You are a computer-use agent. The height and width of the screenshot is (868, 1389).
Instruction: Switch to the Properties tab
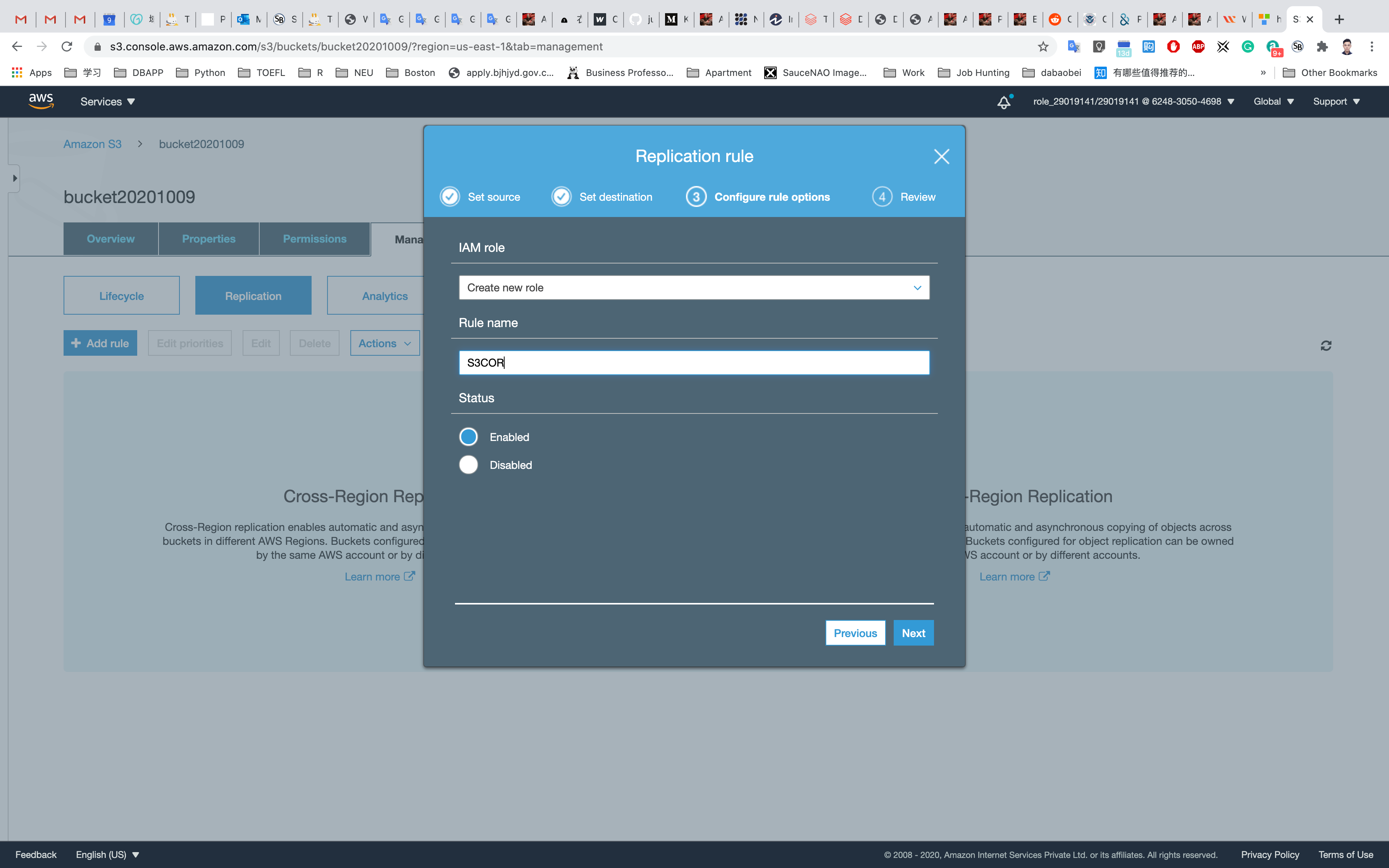click(209, 239)
